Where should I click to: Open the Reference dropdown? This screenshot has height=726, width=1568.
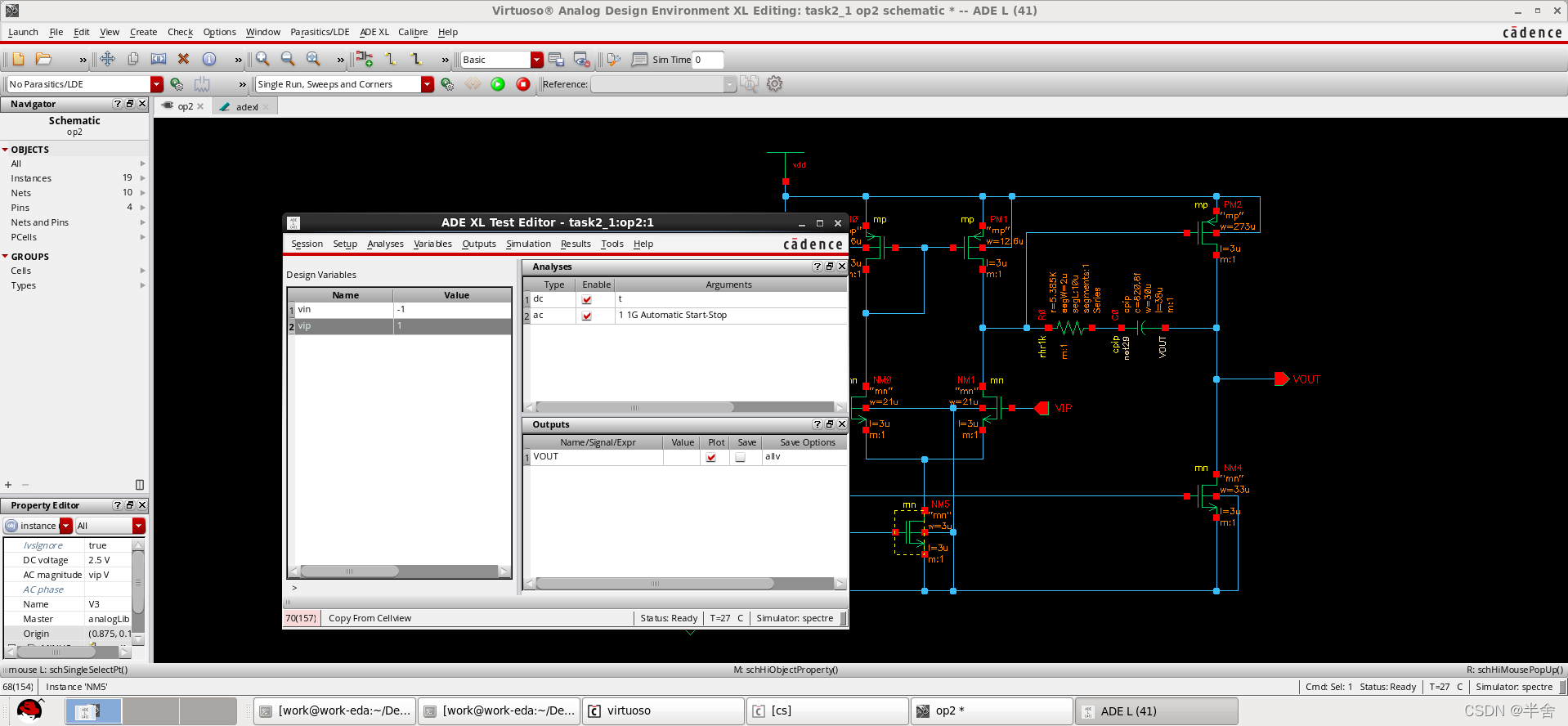(730, 84)
